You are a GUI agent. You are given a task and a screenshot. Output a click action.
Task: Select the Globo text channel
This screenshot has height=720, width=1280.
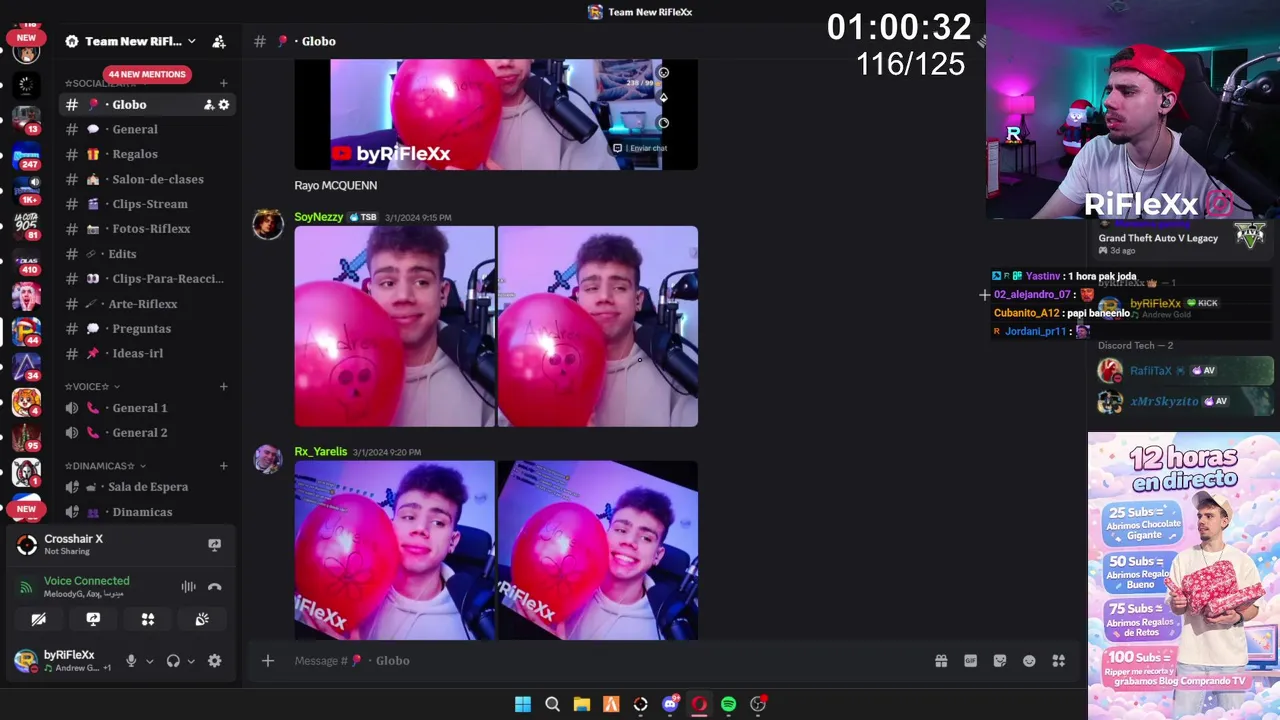[148, 104]
